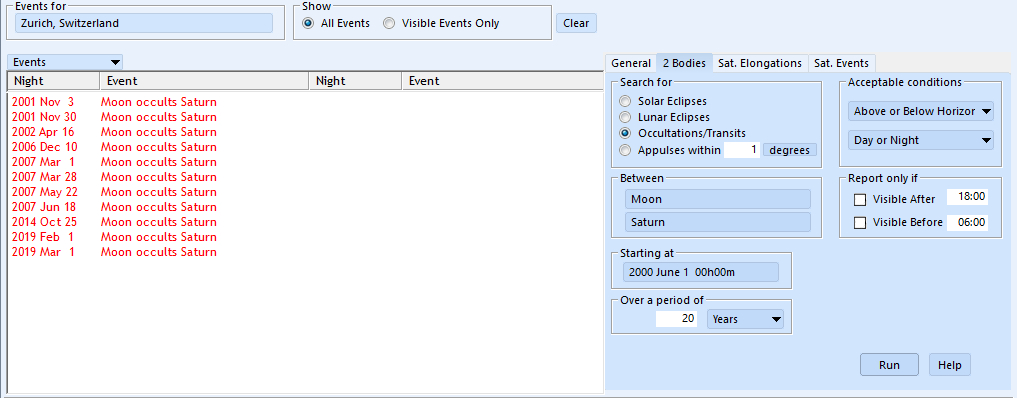Open the Day or Night dropdown
This screenshot has width=1017, height=398.
pos(920,140)
